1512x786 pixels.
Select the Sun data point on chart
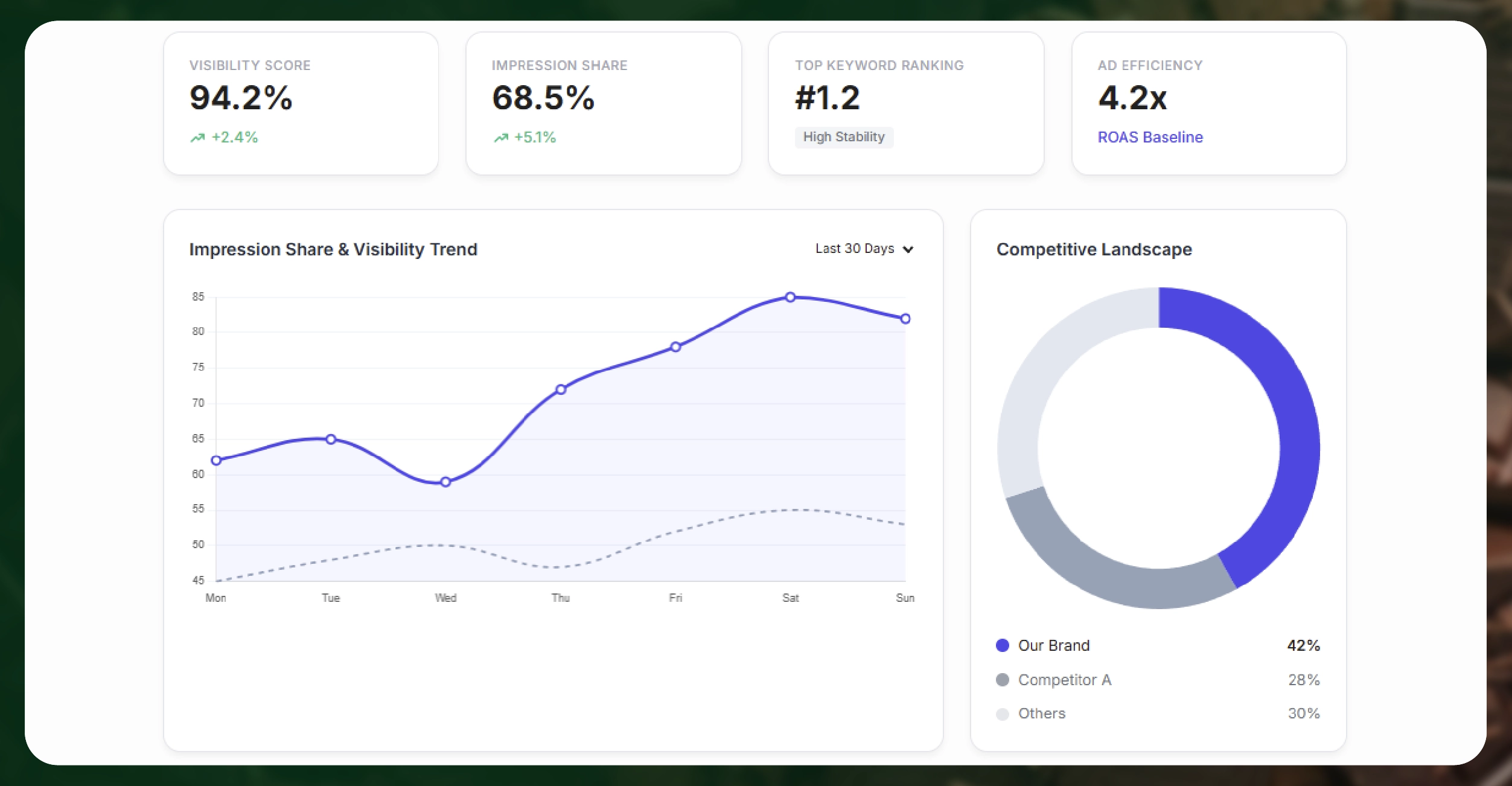(x=905, y=318)
